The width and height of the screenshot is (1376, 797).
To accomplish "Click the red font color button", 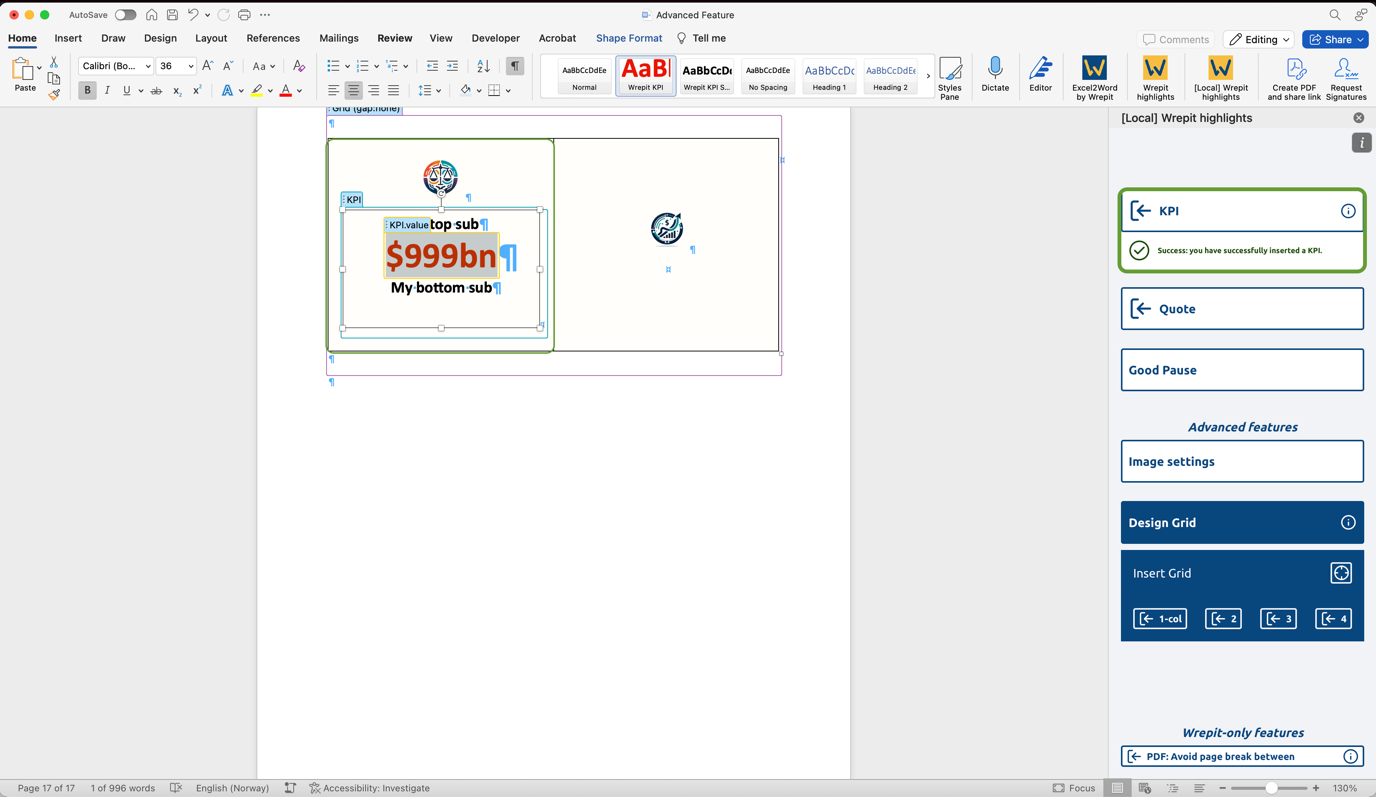I will (x=286, y=90).
